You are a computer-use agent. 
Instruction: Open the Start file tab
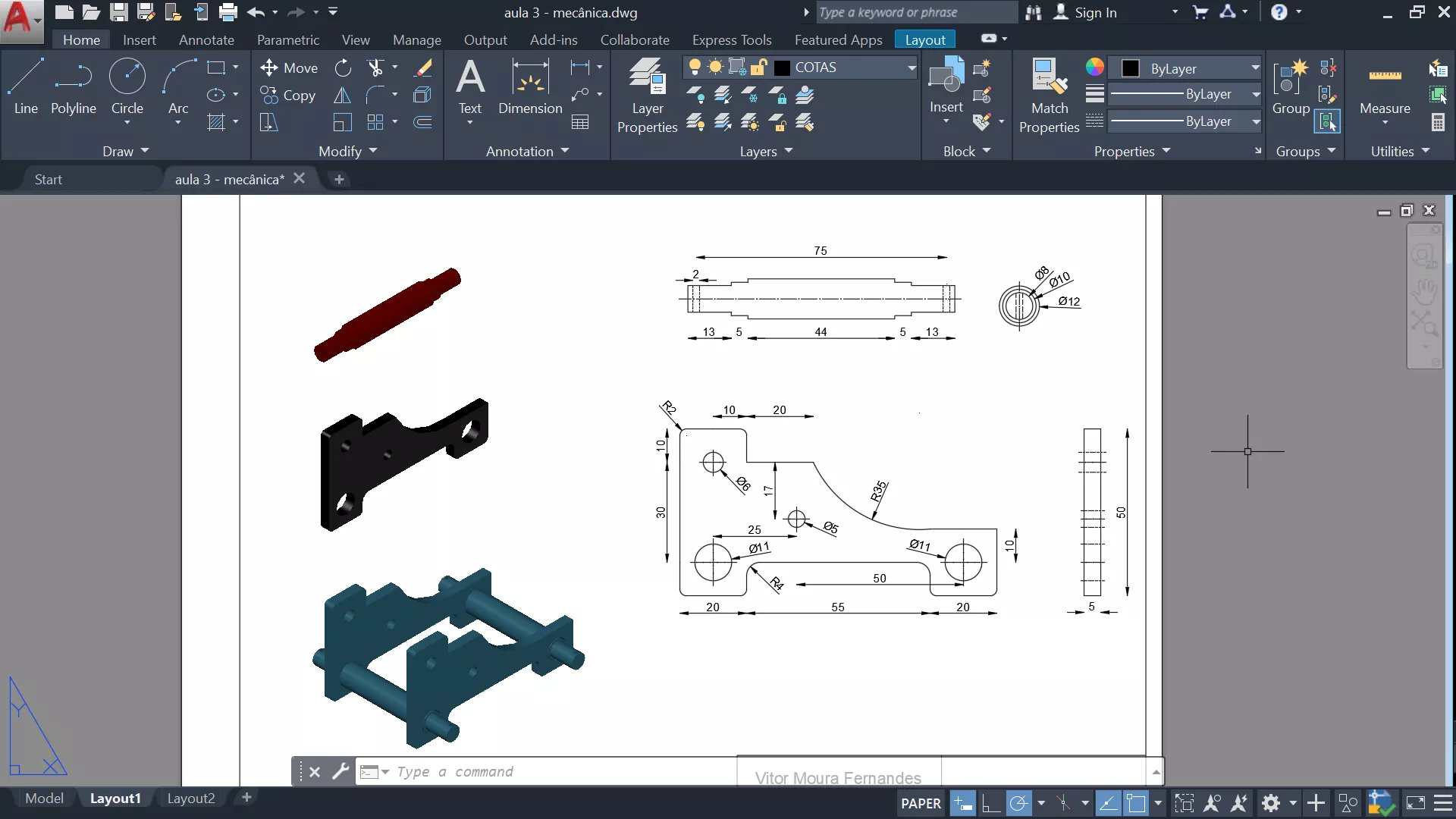49,180
